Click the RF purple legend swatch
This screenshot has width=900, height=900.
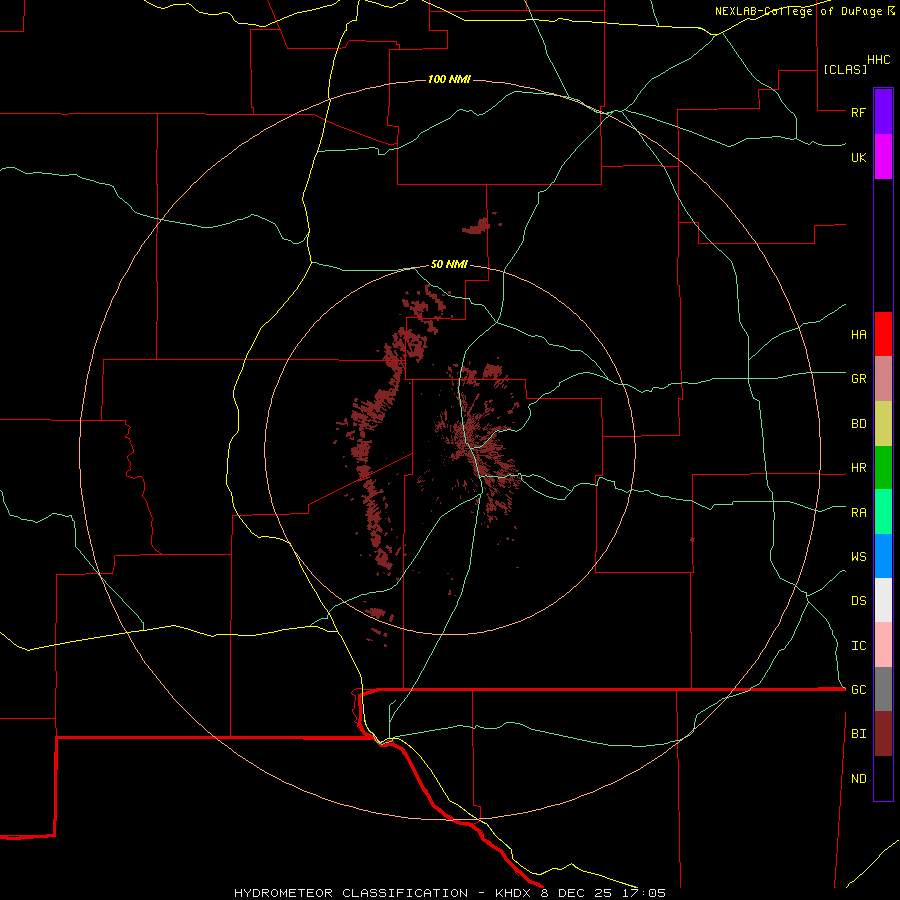point(883,112)
